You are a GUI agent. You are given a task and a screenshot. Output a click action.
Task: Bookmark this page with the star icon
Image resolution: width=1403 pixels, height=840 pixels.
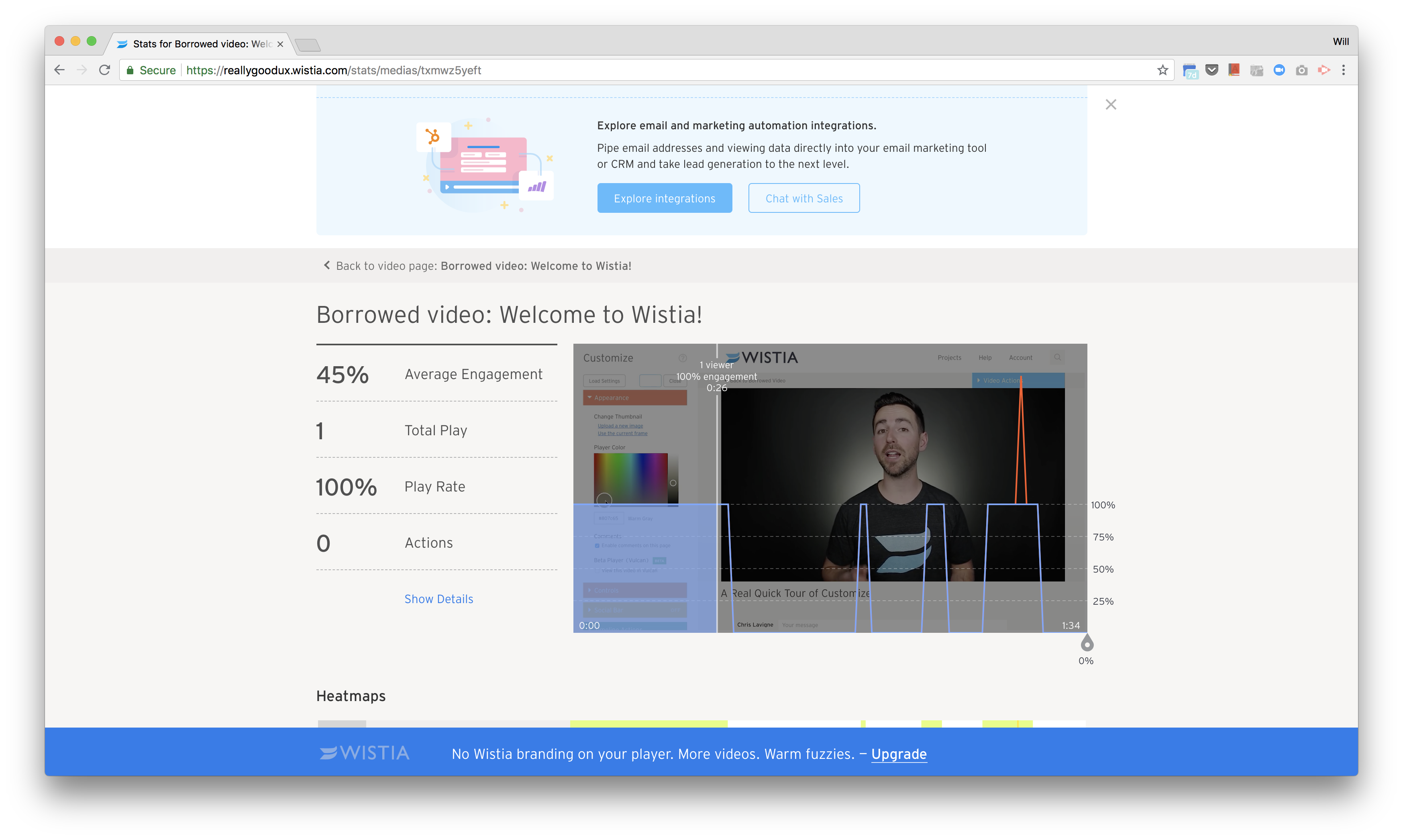tap(1162, 70)
